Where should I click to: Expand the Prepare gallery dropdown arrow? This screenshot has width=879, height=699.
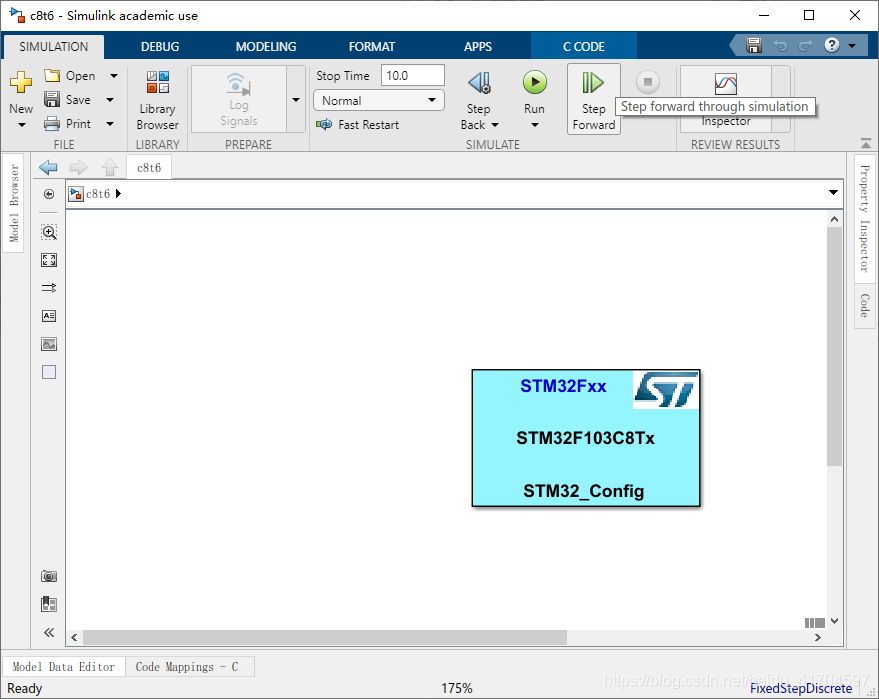pyautogui.click(x=295, y=100)
